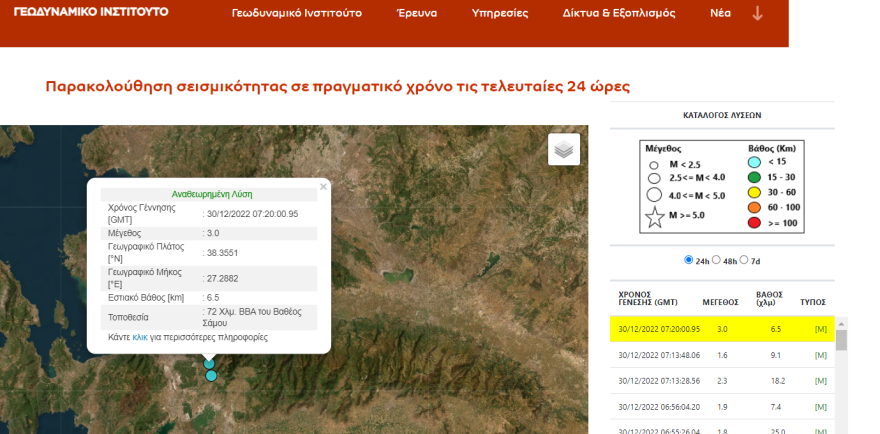Viewport: 880px width, 434px height.
Task: Open the Δίκτυα & Εξοπλισμός menu
Action: 619,13
